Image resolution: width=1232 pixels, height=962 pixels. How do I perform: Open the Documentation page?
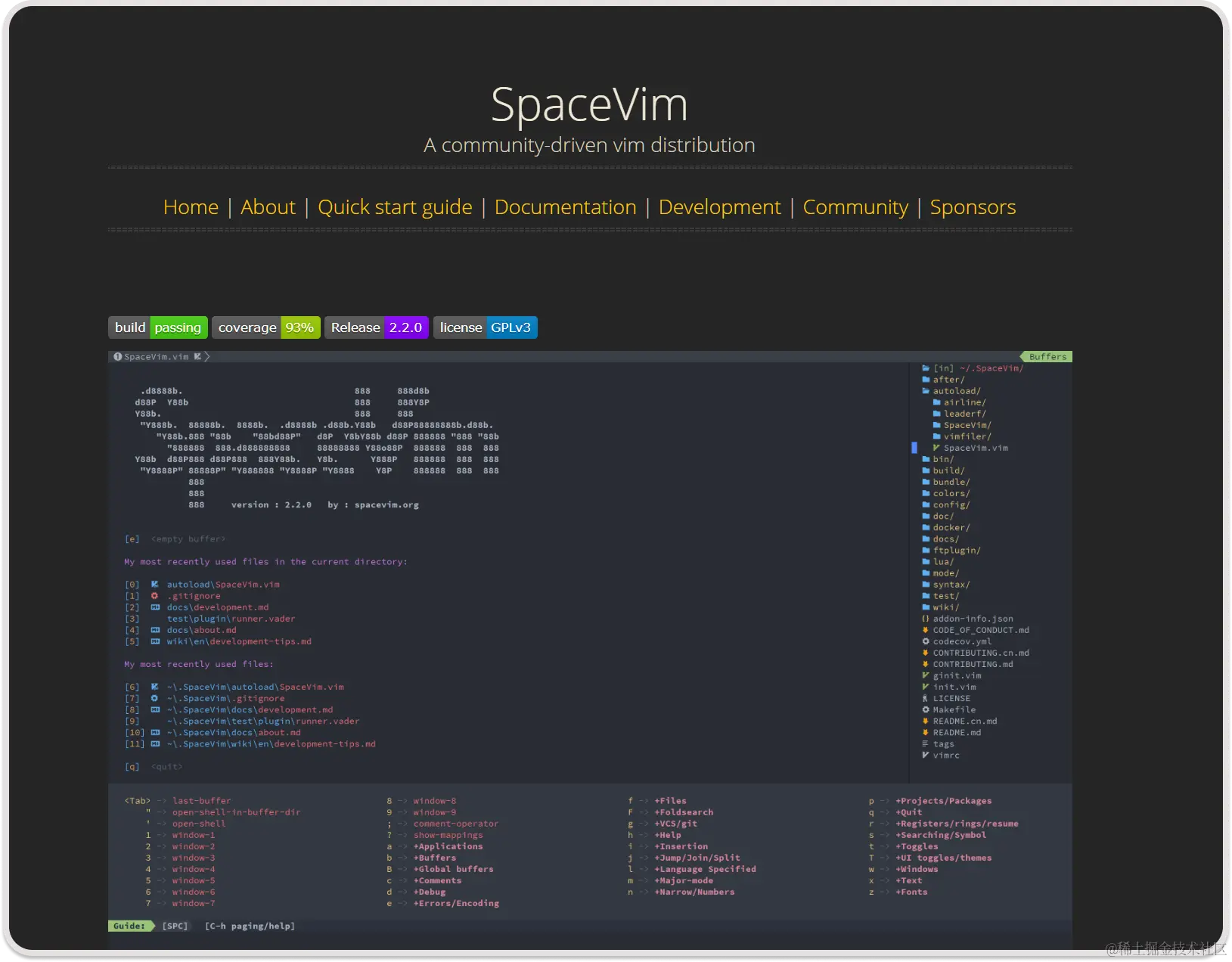click(565, 207)
